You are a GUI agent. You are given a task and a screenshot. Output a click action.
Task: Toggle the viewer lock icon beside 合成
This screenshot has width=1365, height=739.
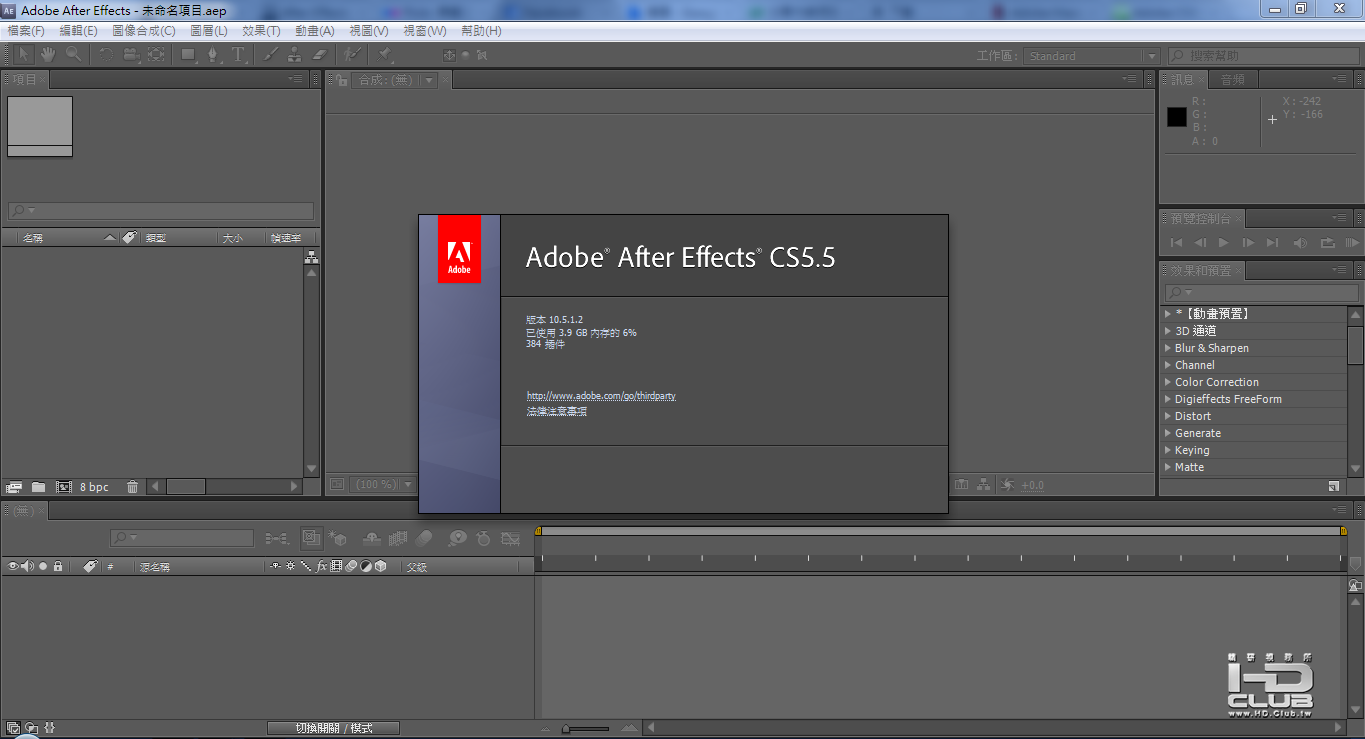(x=342, y=80)
